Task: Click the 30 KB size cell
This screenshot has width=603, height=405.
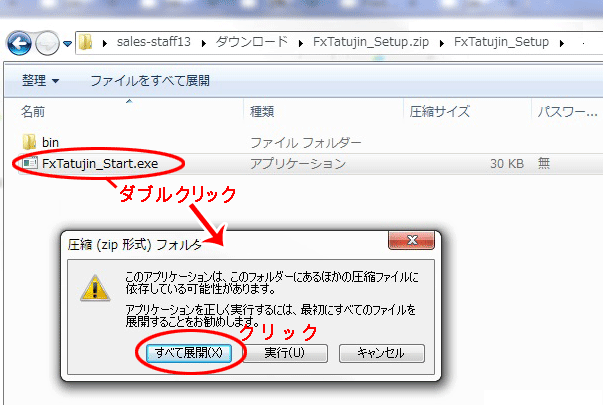Action: coord(507,163)
